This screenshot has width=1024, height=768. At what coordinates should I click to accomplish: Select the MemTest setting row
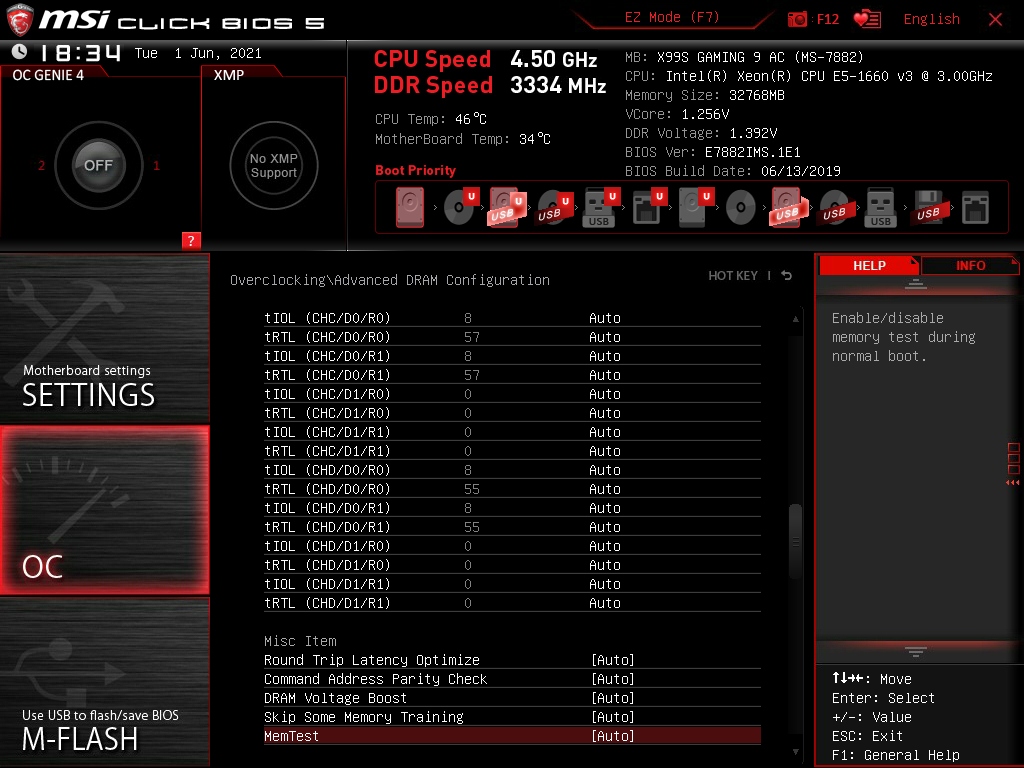(512, 735)
